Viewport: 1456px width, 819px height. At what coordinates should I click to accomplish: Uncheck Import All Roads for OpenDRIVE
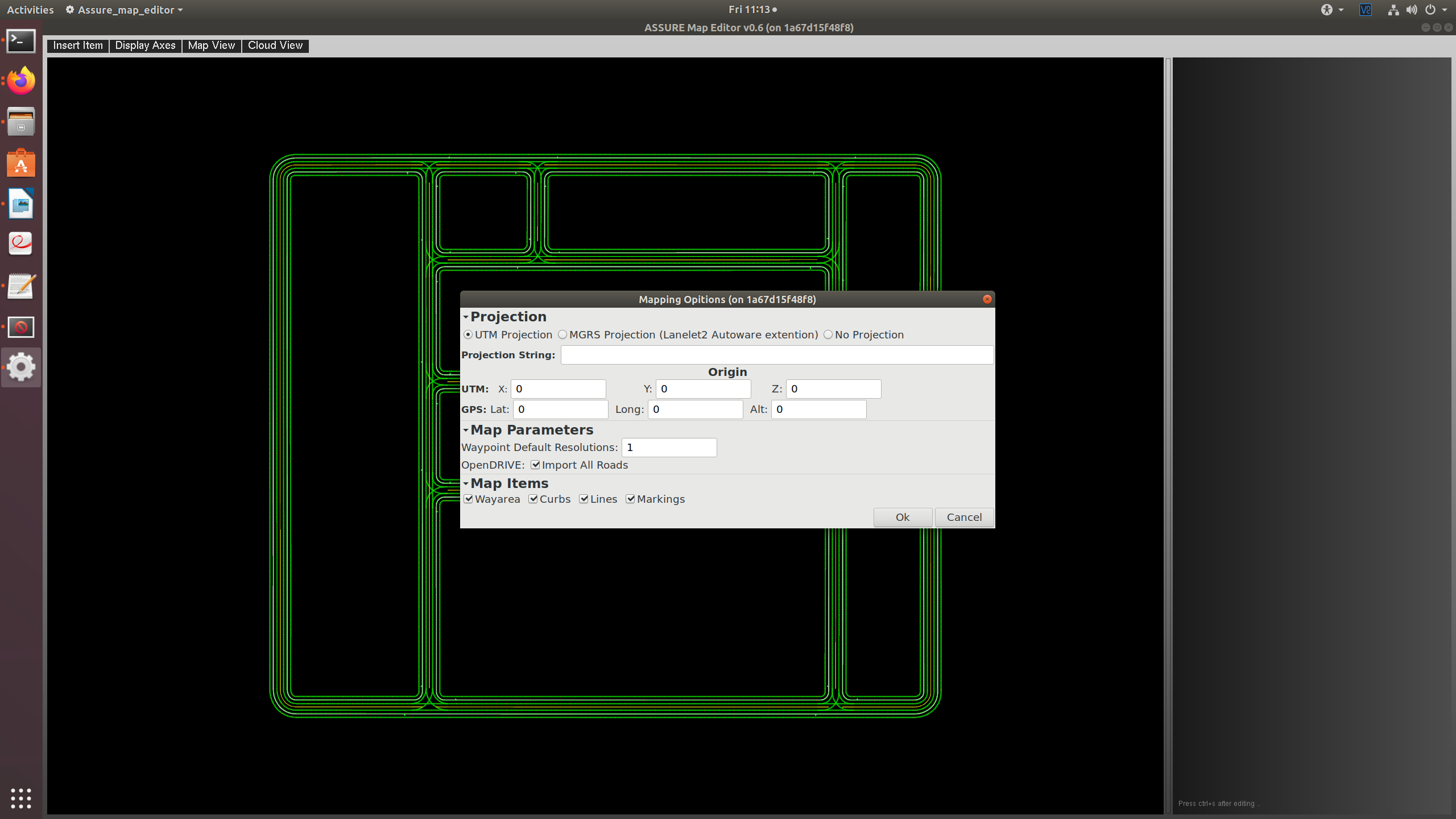[x=535, y=465]
